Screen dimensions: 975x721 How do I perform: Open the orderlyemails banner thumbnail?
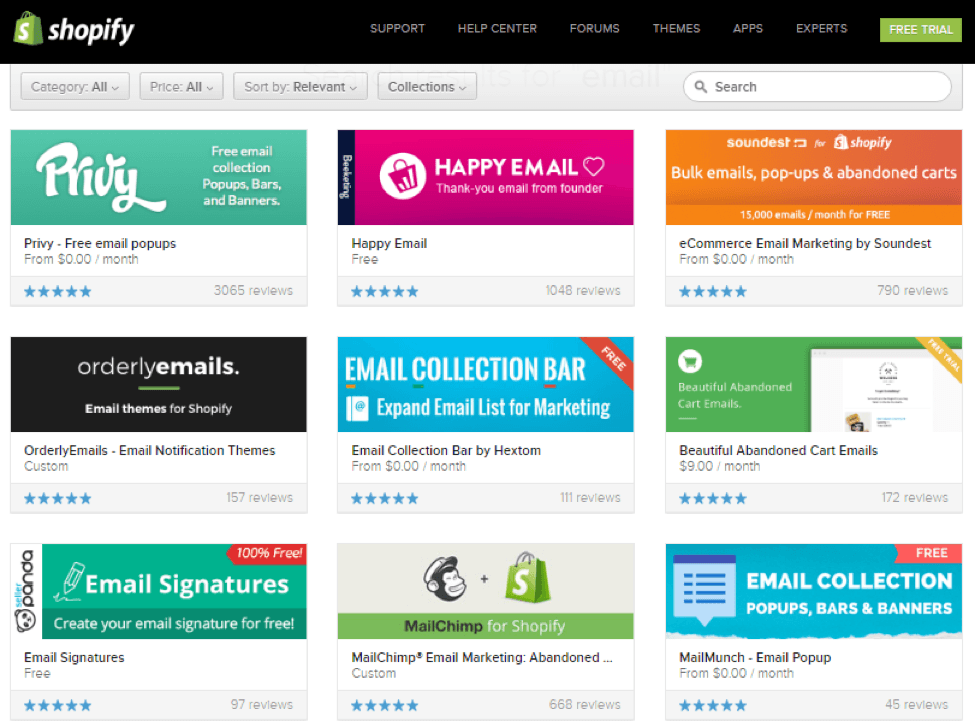click(x=158, y=384)
